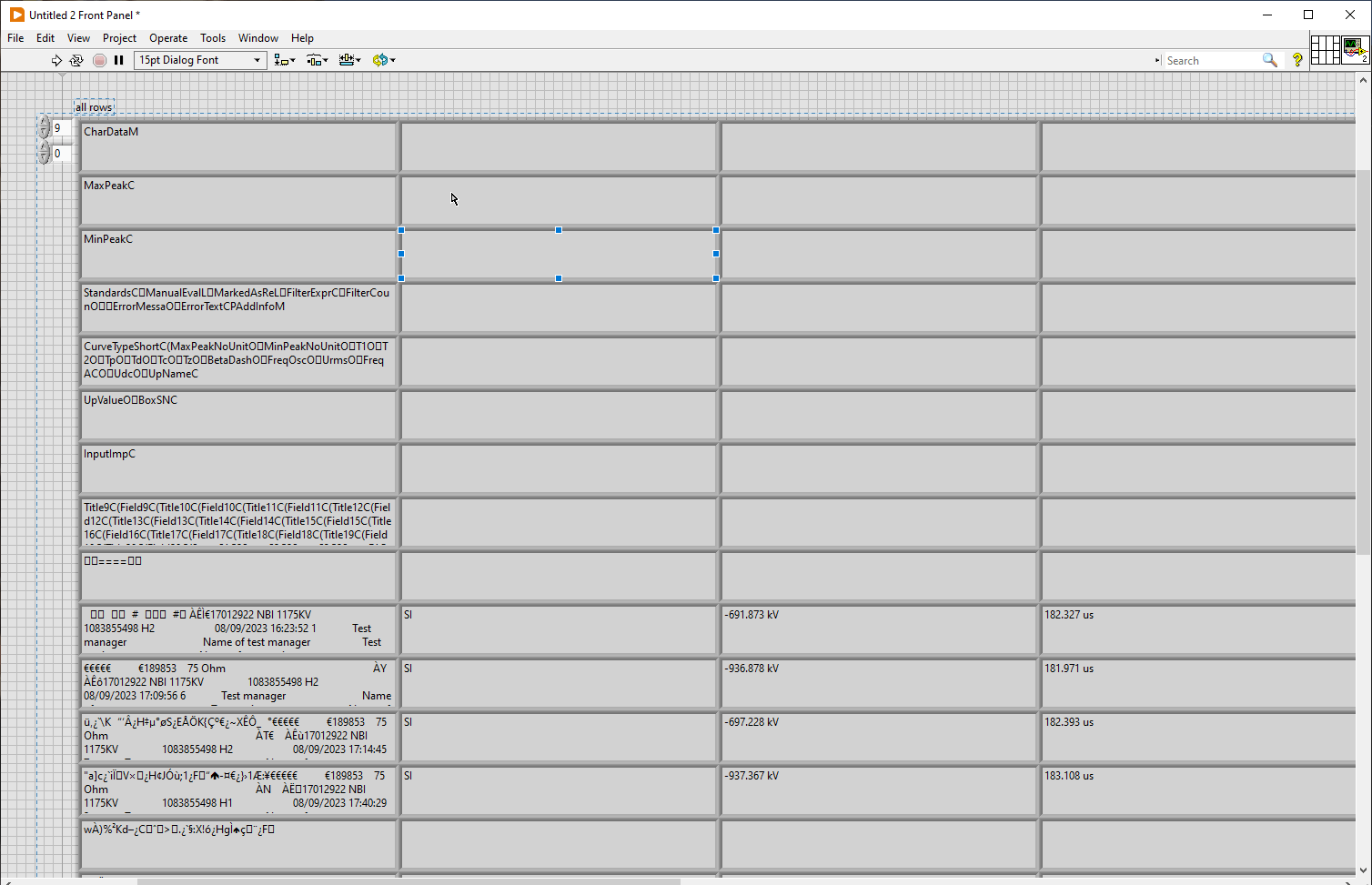Click the increment stepper on the index showing 9
Screen dimensions: 1372x885
click(43, 122)
